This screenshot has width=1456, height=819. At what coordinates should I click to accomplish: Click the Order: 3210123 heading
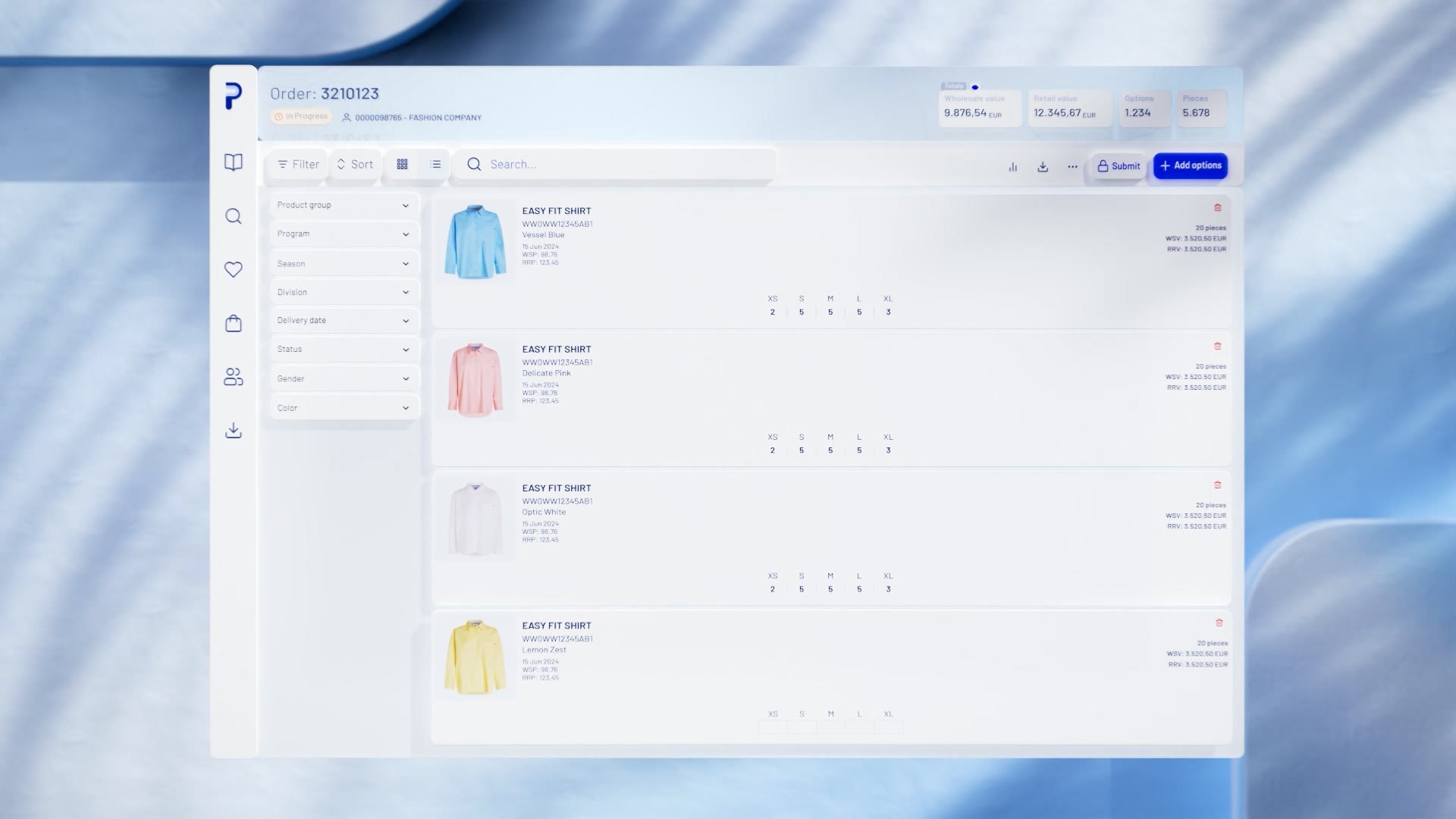(325, 94)
